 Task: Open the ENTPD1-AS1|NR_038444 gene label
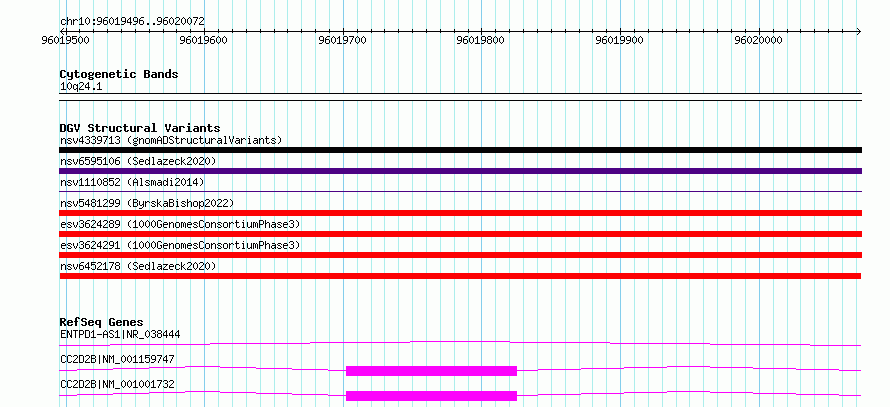pos(120,334)
